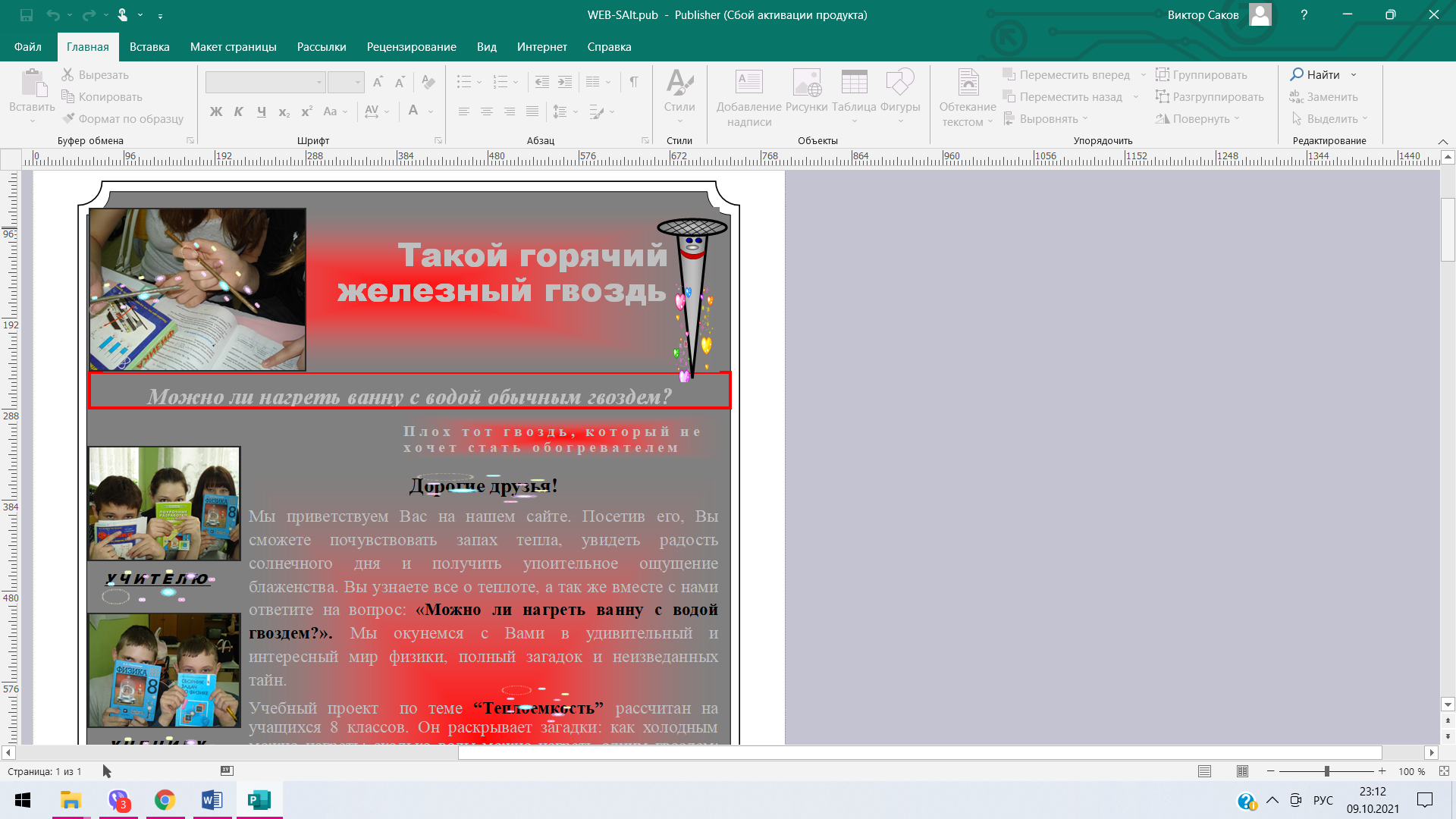Switch to the Вставка ribbon tab
The image size is (1456, 819).
tap(149, 47)
